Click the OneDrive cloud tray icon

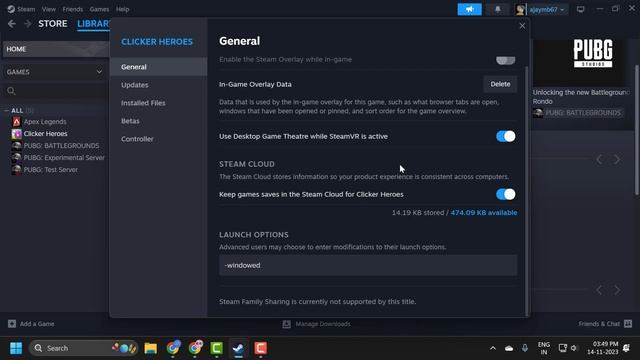(x=509, y=348)
